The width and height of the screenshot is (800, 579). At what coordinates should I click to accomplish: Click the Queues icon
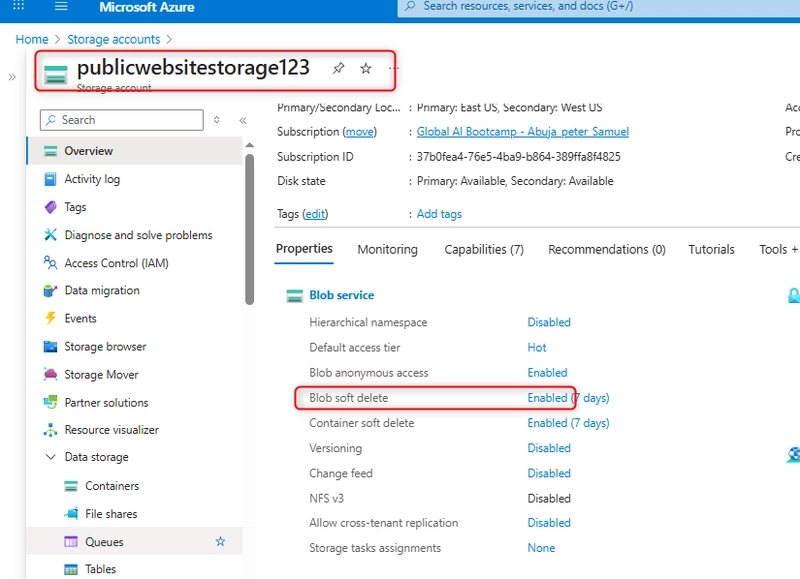pos(71,541)
